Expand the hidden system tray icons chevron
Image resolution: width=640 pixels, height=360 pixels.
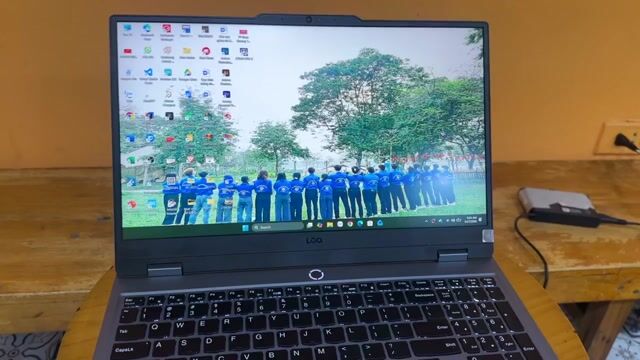coord(427,221)
